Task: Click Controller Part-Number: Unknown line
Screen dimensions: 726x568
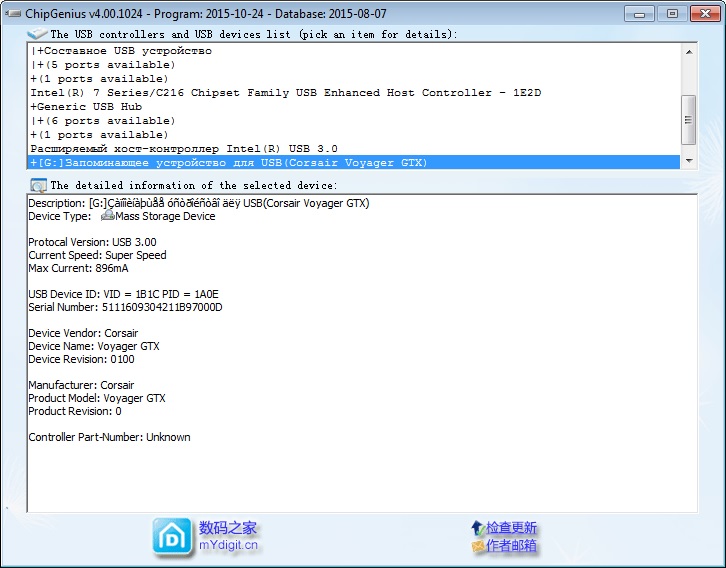Action: (109, 437)
